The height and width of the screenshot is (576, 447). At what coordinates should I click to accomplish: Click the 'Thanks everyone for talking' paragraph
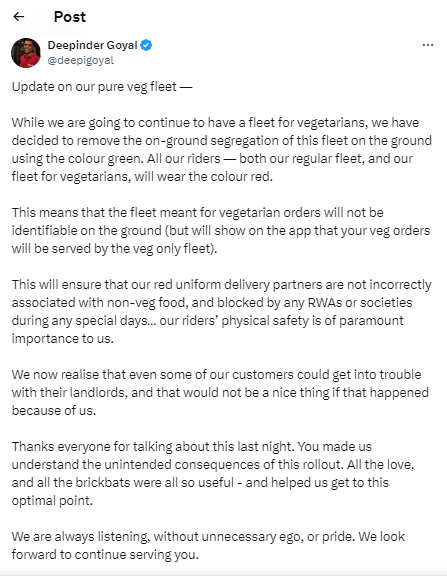click(213, 474)
